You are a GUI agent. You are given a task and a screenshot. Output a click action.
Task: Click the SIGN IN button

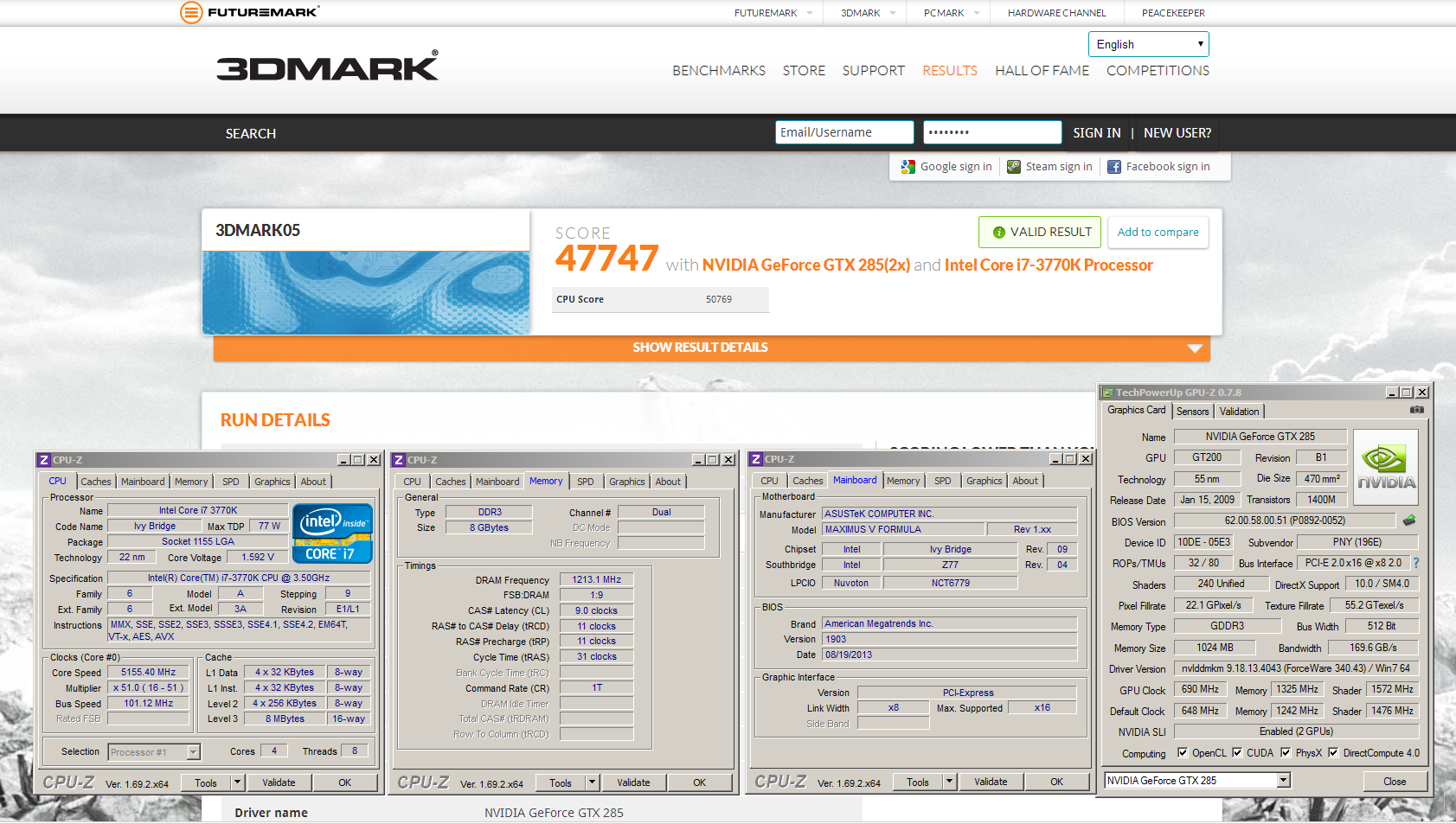[x=1096, y=133]
